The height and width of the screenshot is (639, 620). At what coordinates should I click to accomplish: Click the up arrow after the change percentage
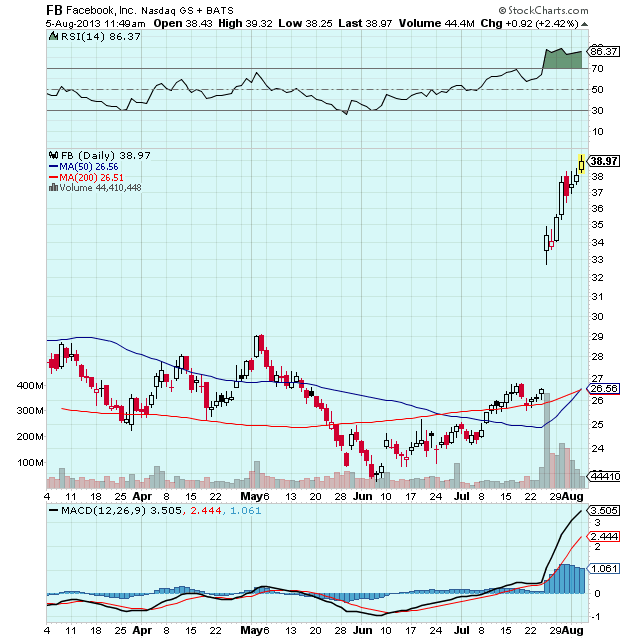tap(584, 24)
